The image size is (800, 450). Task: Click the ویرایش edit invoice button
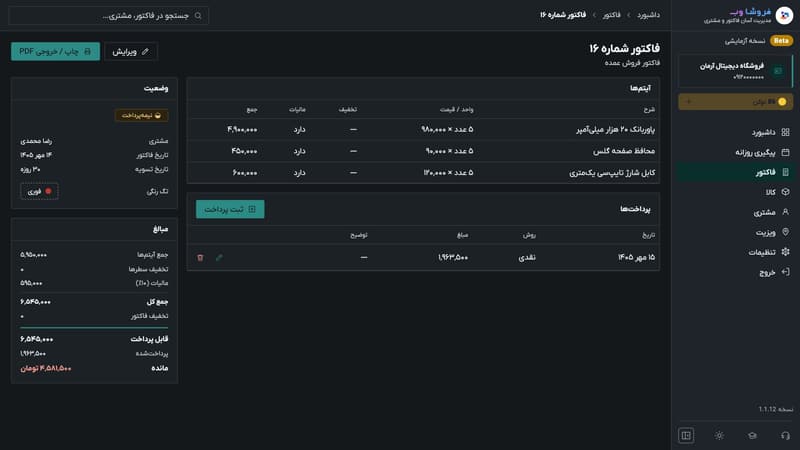pyautogui.click(x=131, y=52)
